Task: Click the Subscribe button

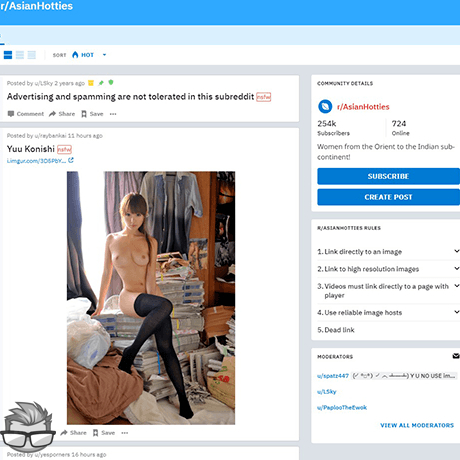Action: click(388, 176)
